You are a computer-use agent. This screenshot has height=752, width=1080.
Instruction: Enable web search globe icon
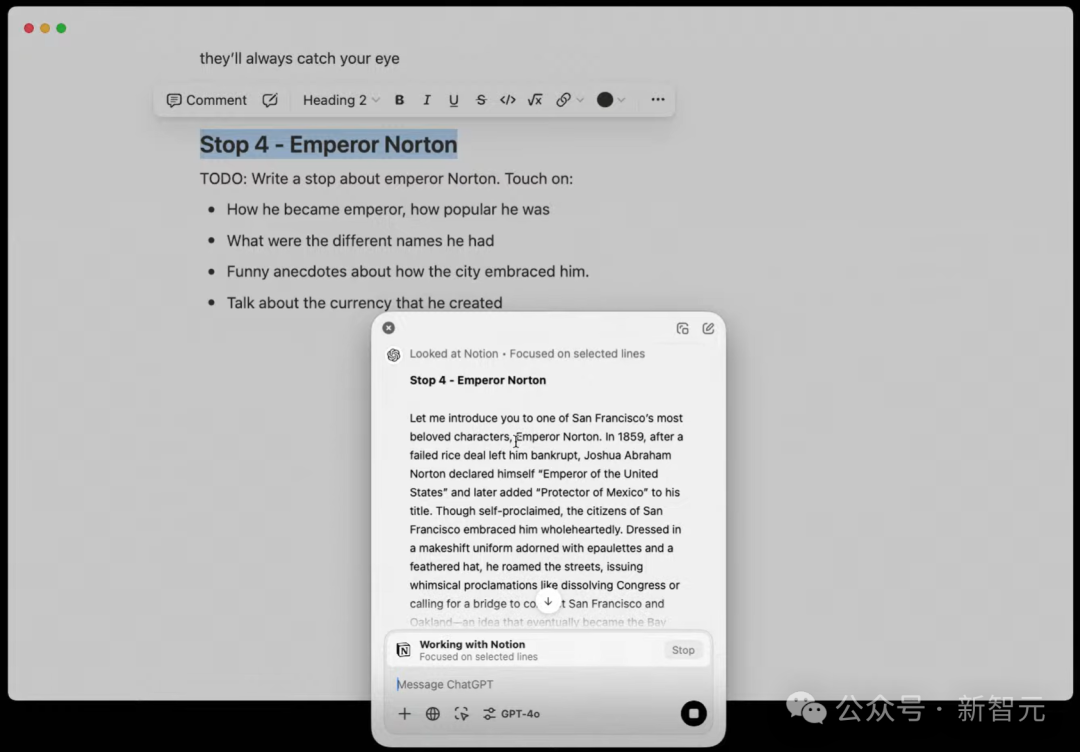click(x=433, y=714)
